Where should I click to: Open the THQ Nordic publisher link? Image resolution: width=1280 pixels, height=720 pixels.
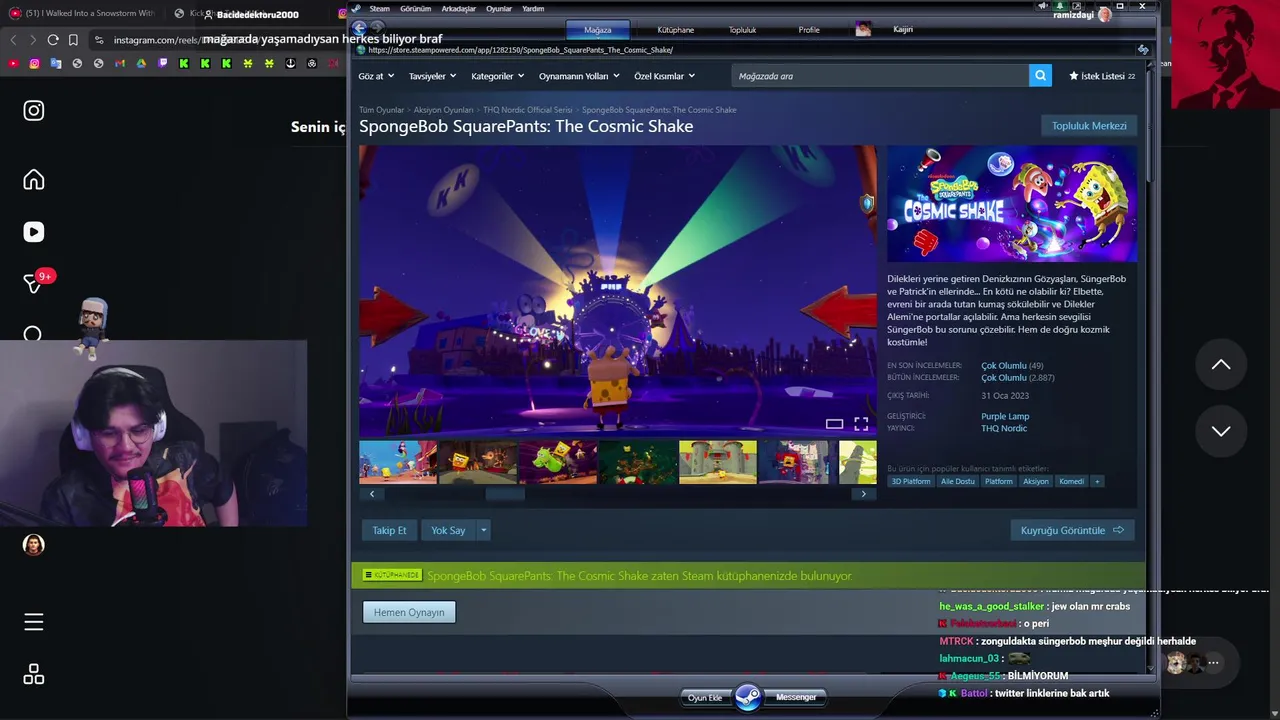click(x=1004, y=428)
